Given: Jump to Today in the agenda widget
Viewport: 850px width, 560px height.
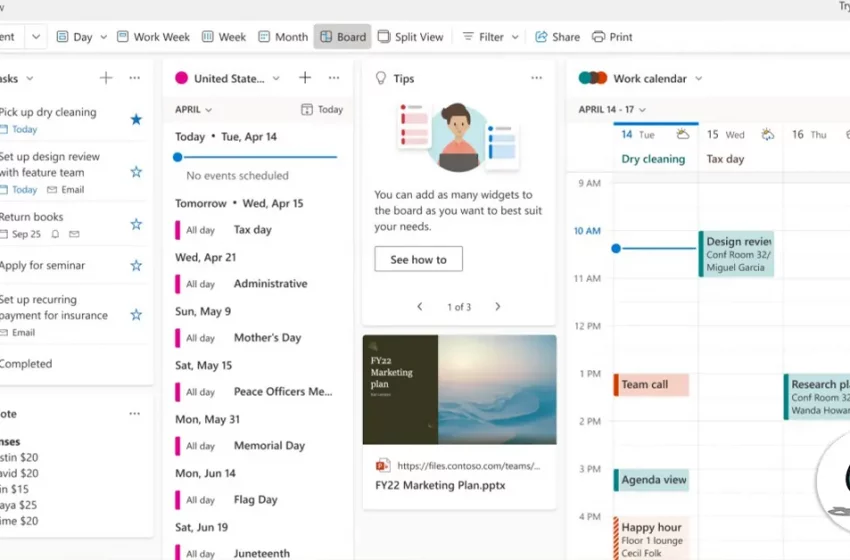Looking at the screenshot, I should (x=322, y=110).
